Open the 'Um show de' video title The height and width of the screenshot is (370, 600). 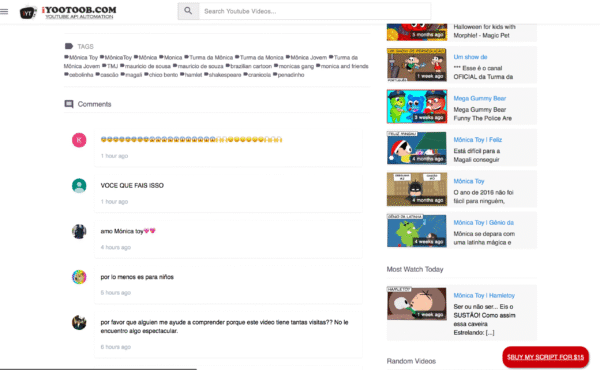[x=470, y=57]
